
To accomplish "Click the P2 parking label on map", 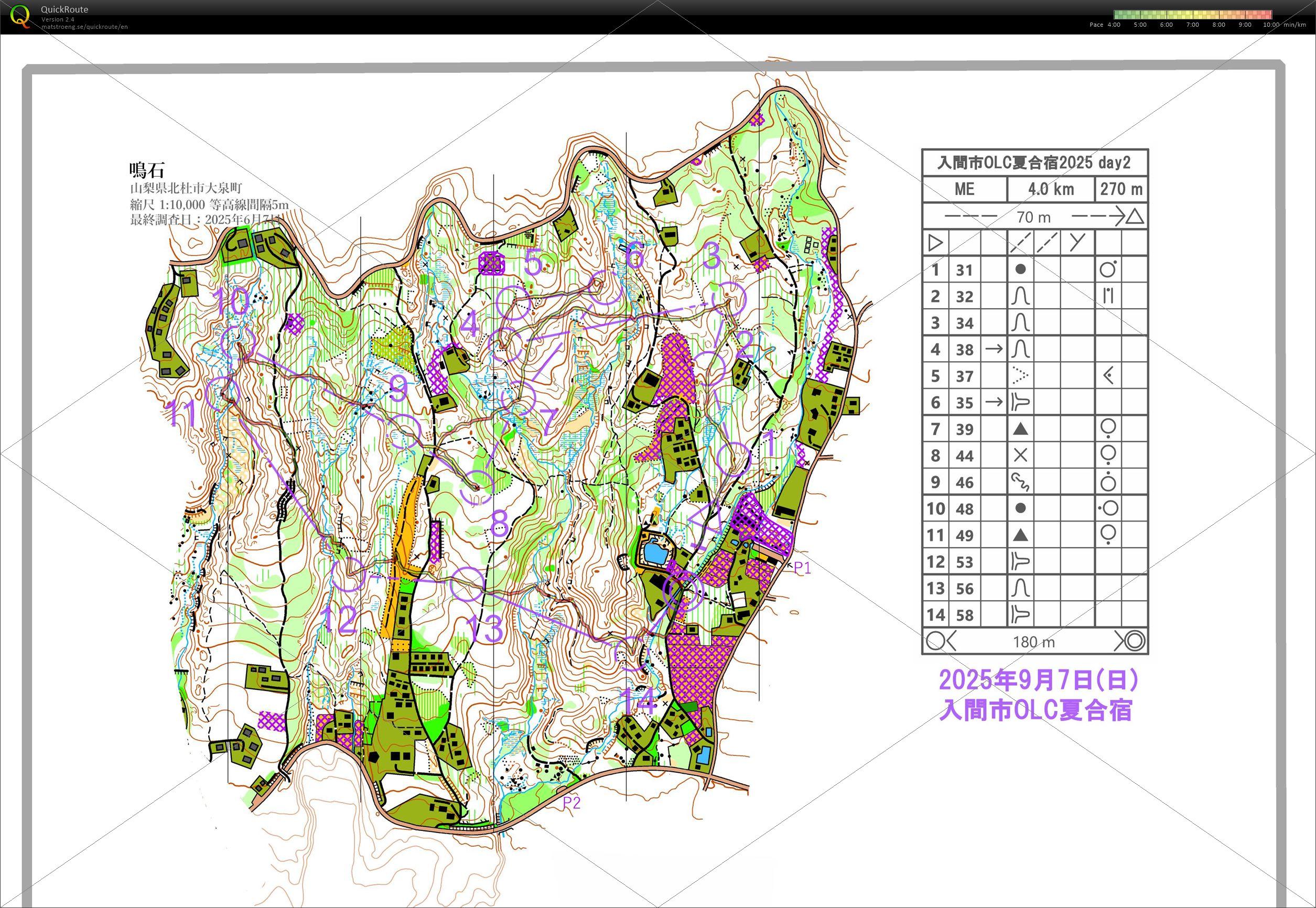I will point(571,803).
